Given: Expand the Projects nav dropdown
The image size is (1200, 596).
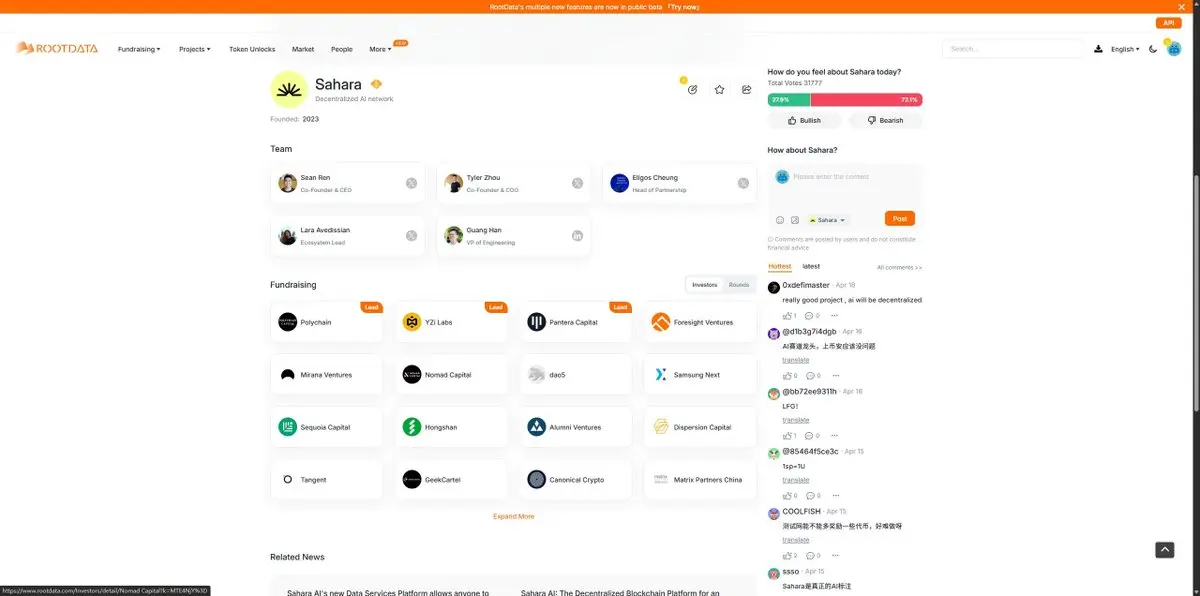Looking at the screenshot, I should (195, 49).
